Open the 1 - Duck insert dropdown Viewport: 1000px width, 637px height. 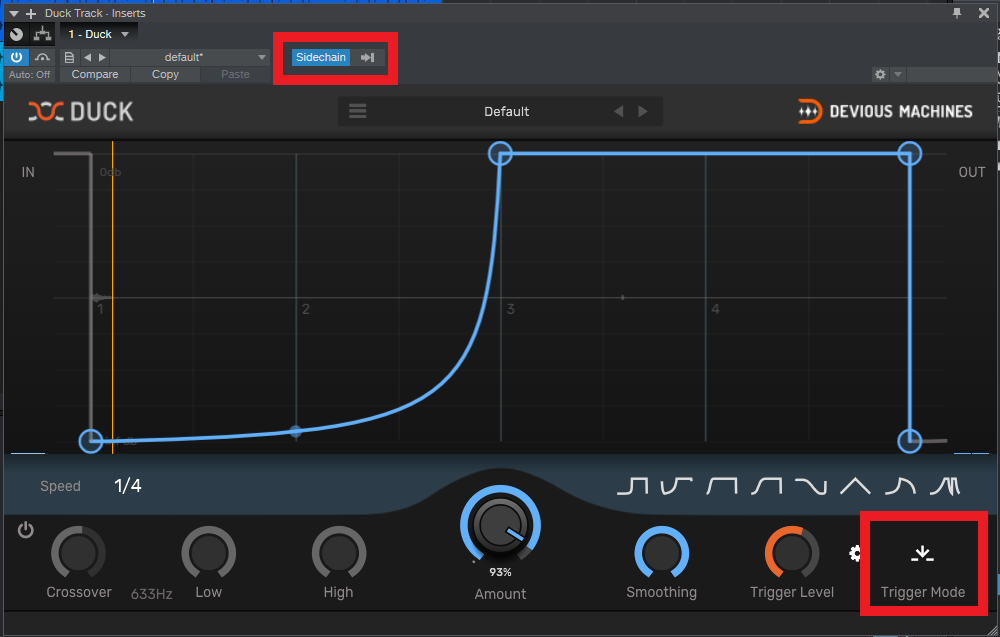(x=99, y=34)
